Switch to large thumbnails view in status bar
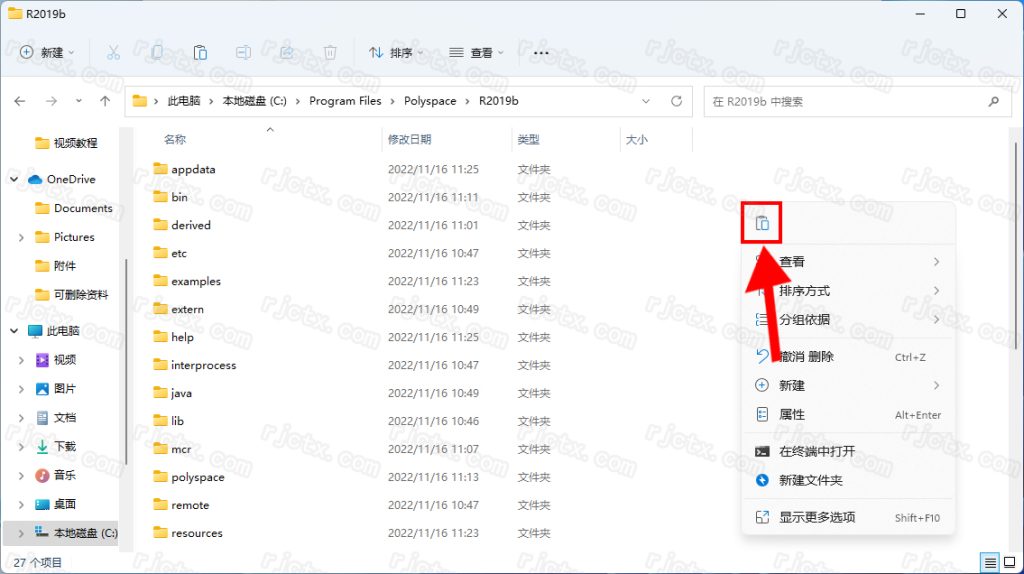Image resolution: width=1024 pixels, height=574 pixels. (x=1009, y=563)
